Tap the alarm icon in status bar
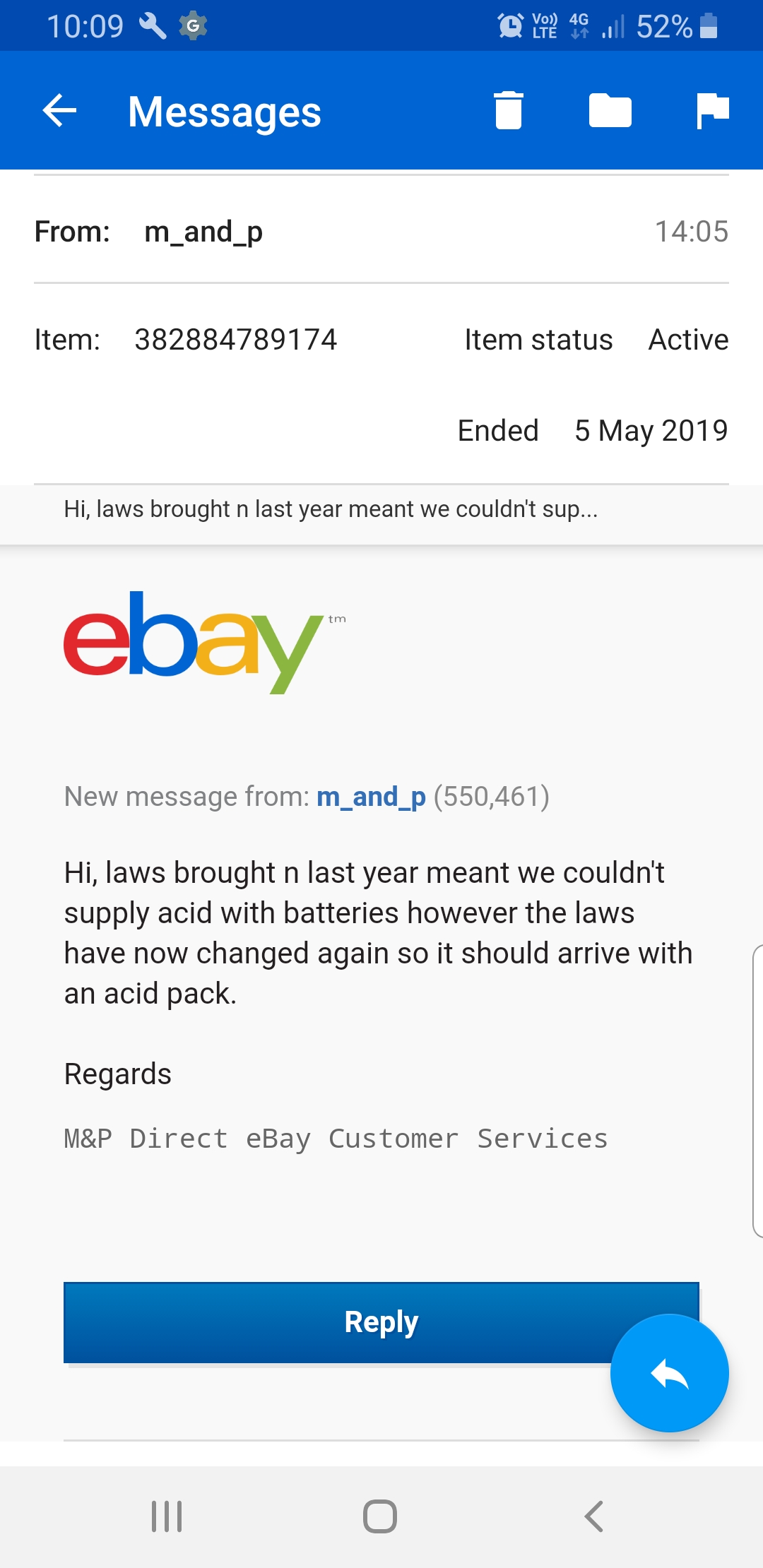The height and width of the screenshot is (1568, 763). pyautogui.click(x=510, y=26)
